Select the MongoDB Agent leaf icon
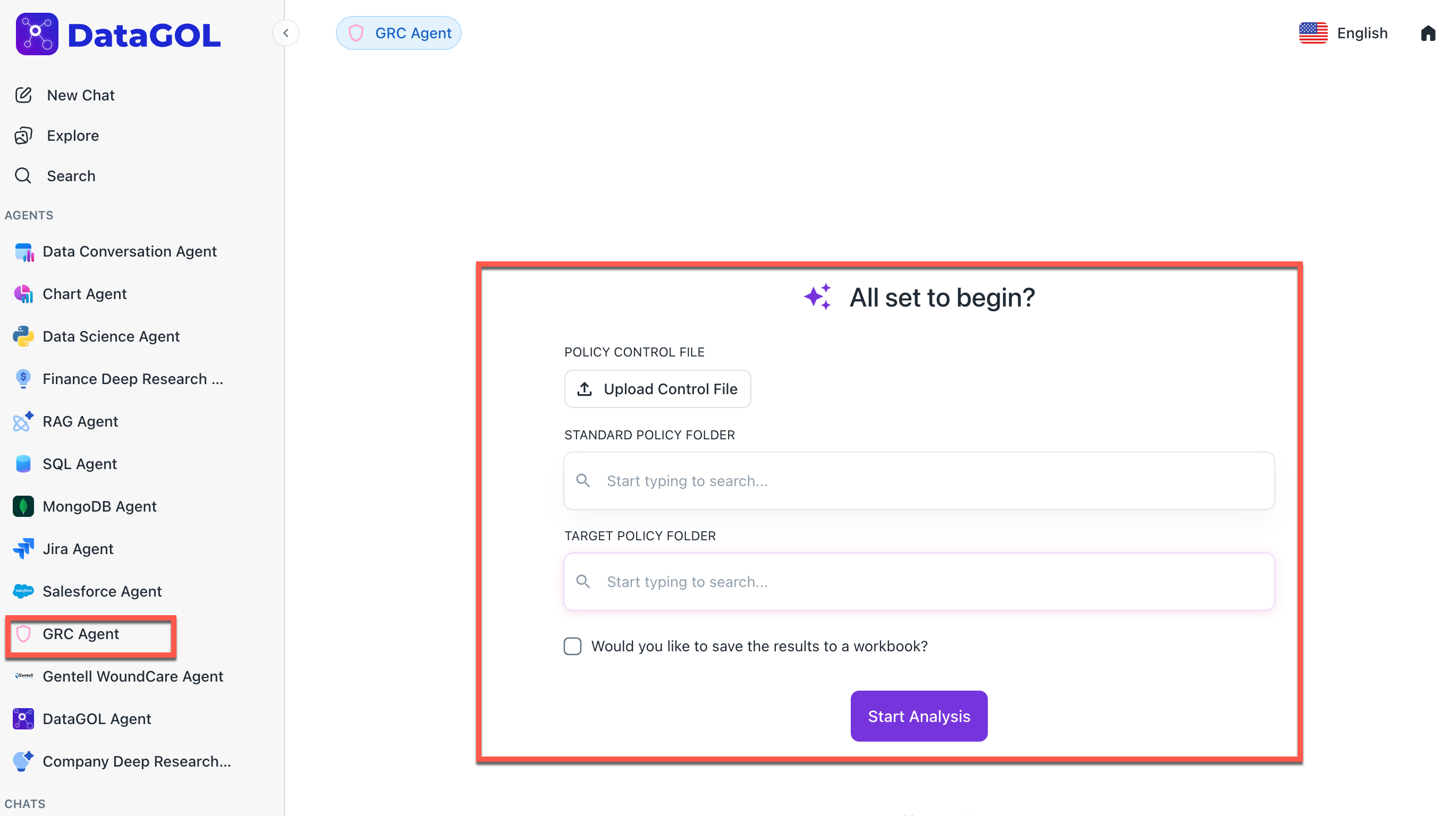1456x816 pixels. click(x=23, y=506)
